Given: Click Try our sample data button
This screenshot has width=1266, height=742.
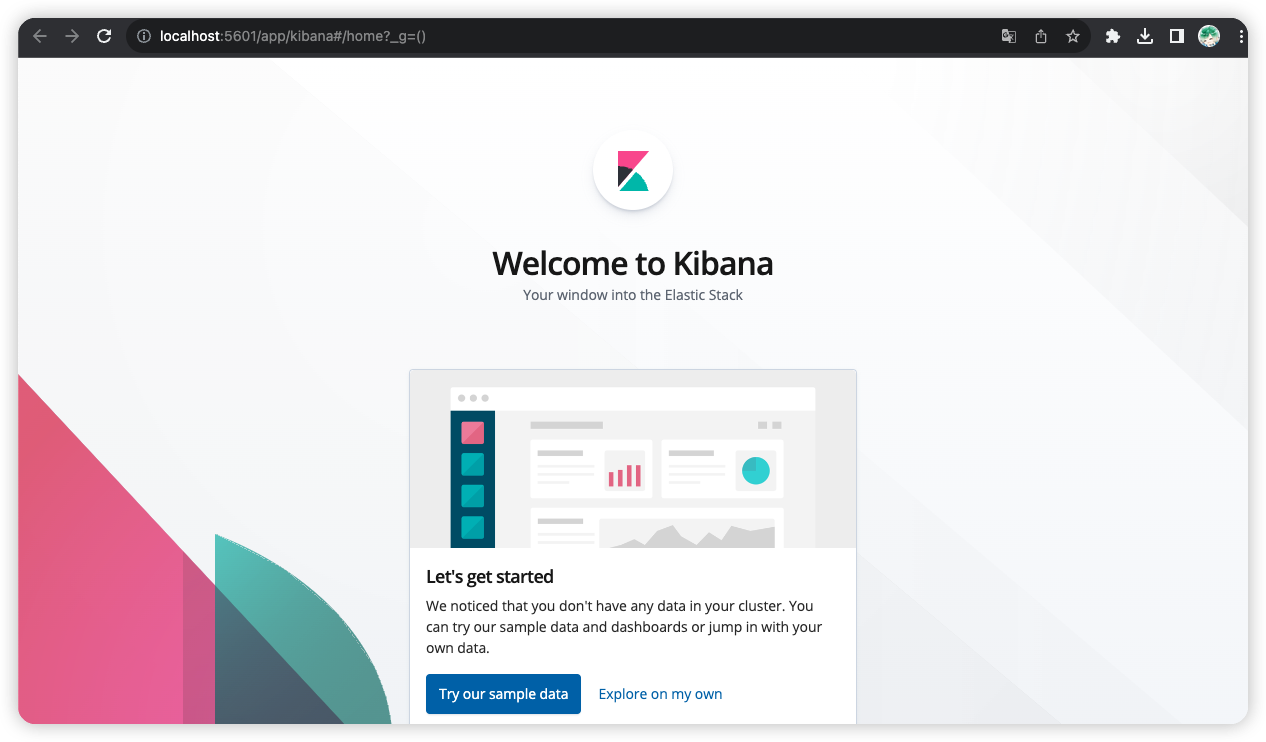Looking at the screenshot, I should click(503, 694).
